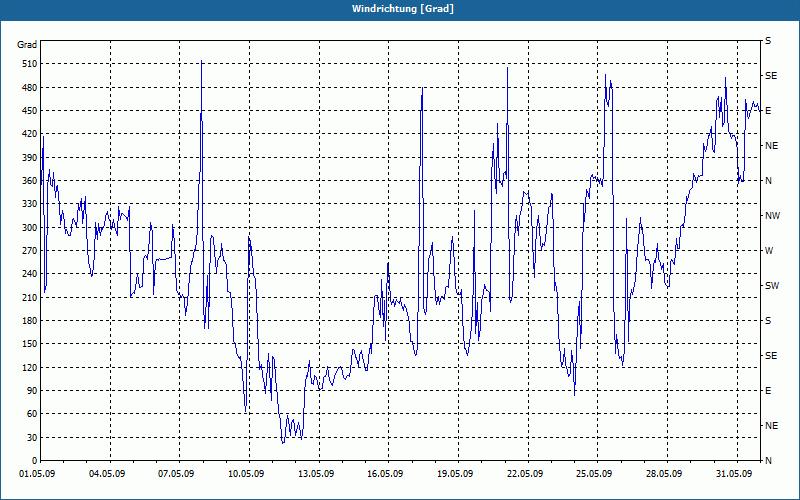Select the 450 tick label on the degree axis

coord(29,111)
